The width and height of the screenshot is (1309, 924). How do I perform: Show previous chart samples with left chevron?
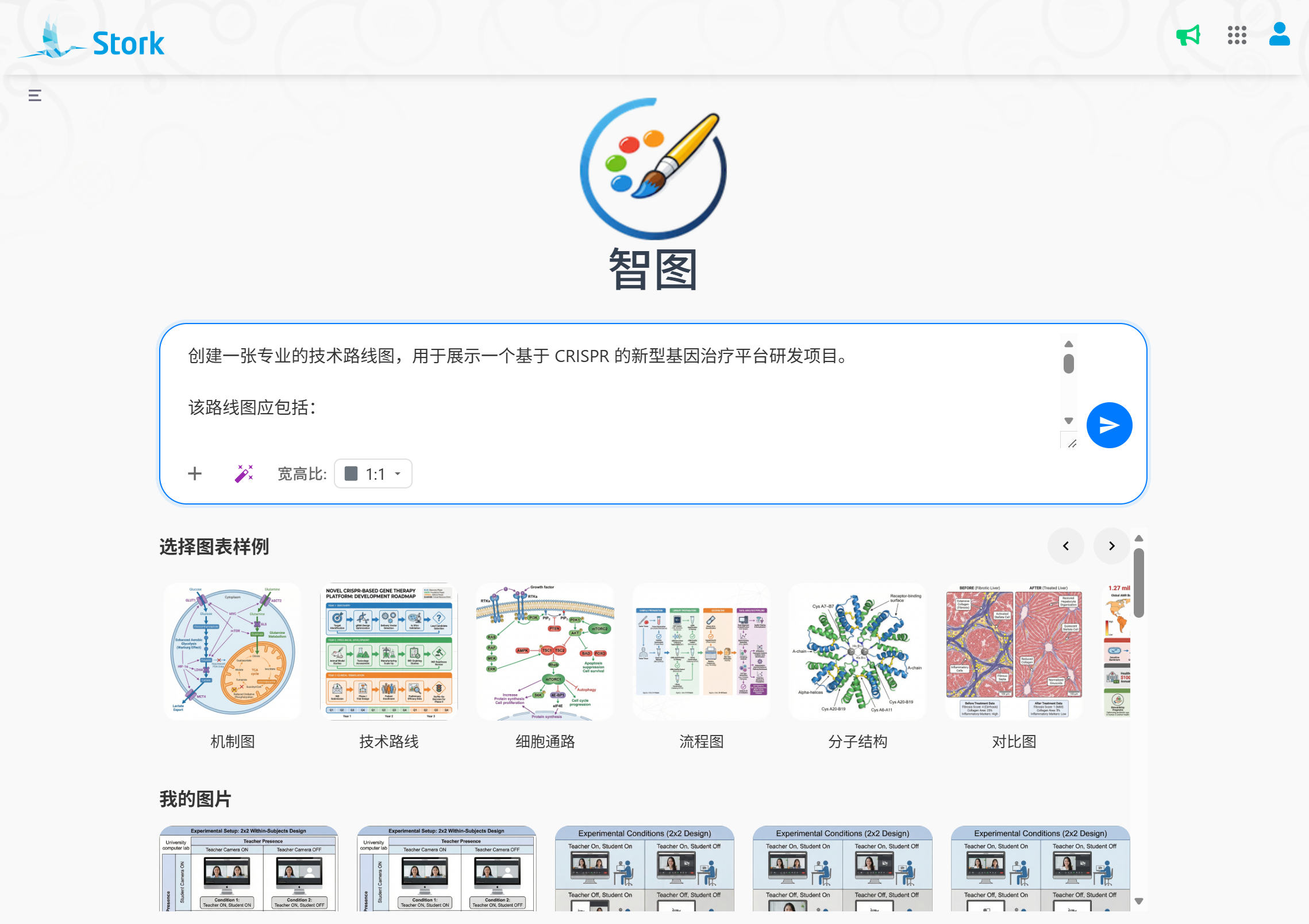pyautogui.click(x=1065, y=546)
